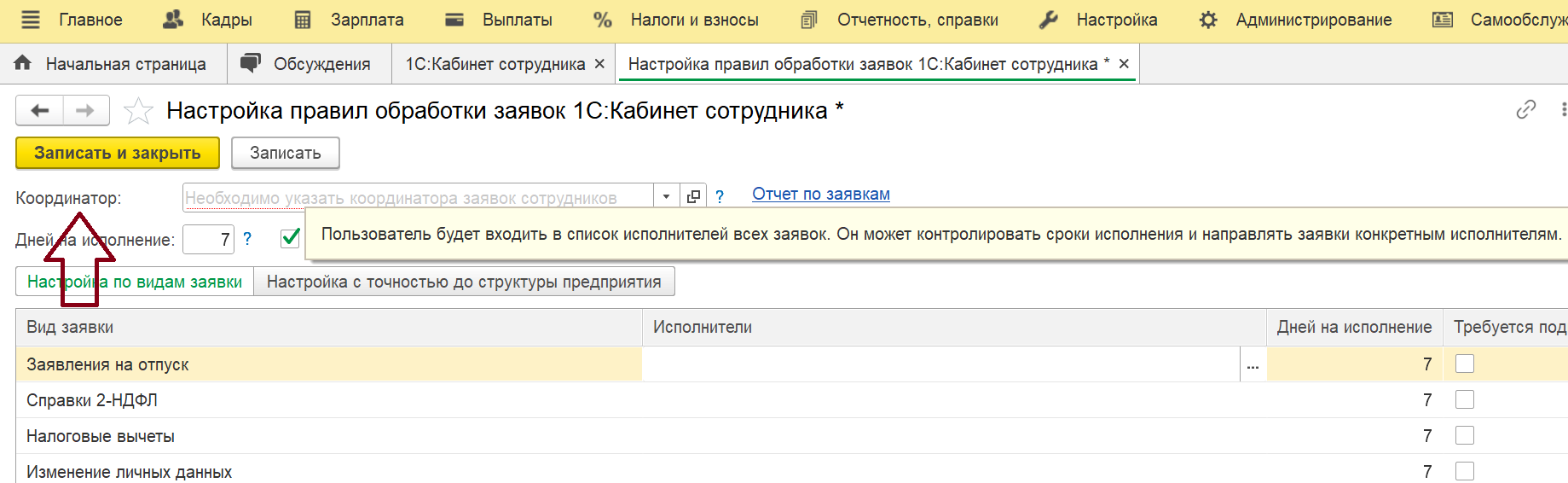This screenshot has width=1568, height=483.
Task: Add page to favorites with star icon
Action: pyautogui.click(x=138, y=111)
